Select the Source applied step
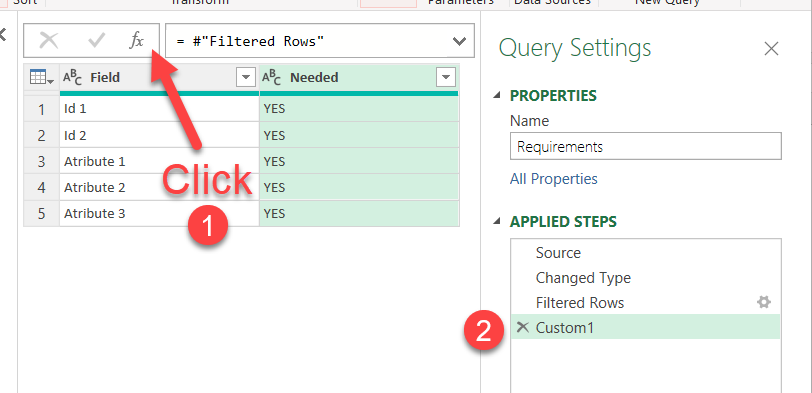The width and height of the screenshot is (812, 393). click(645, 253)
